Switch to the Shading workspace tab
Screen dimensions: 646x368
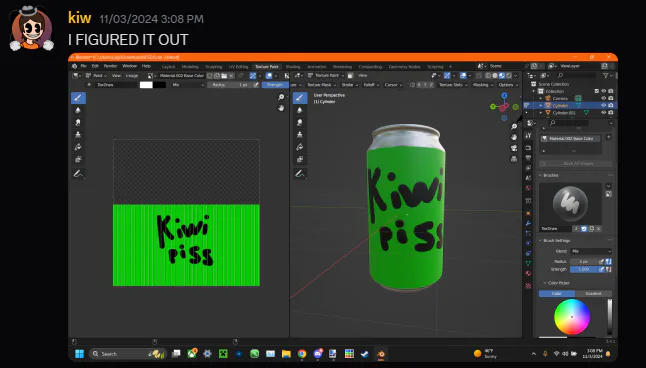click(x=293, y=67)
